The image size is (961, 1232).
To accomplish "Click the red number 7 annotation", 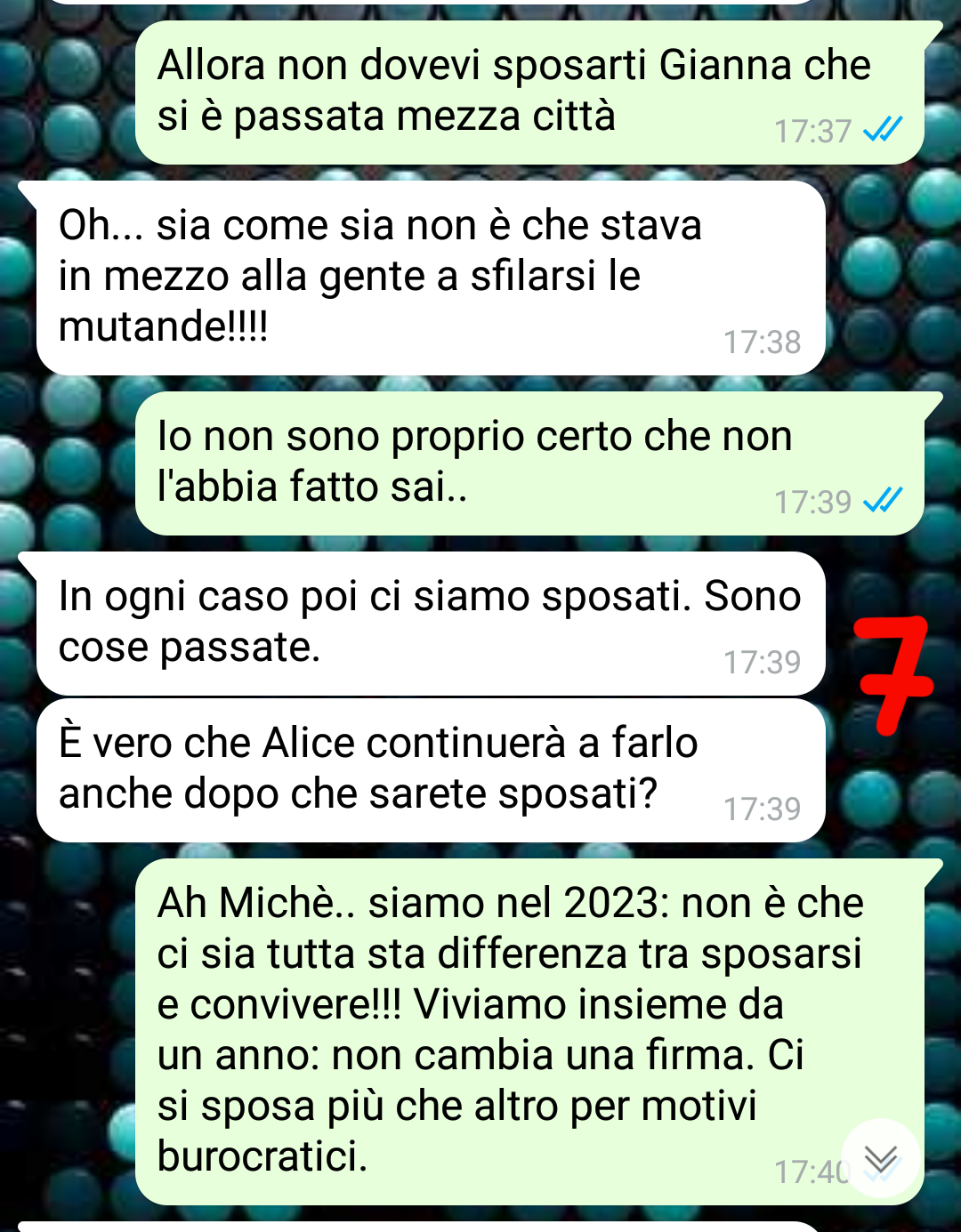I will point(892,675).
